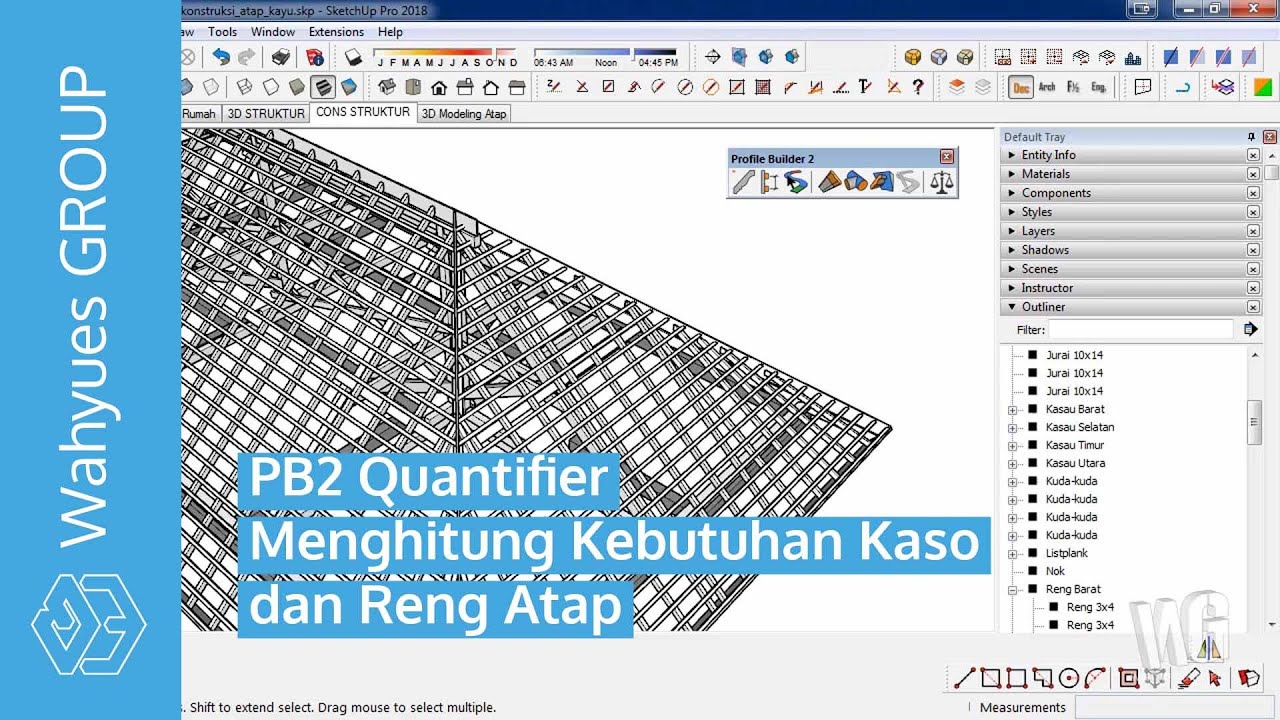Select the red question mark help icon

pos(919,87)
